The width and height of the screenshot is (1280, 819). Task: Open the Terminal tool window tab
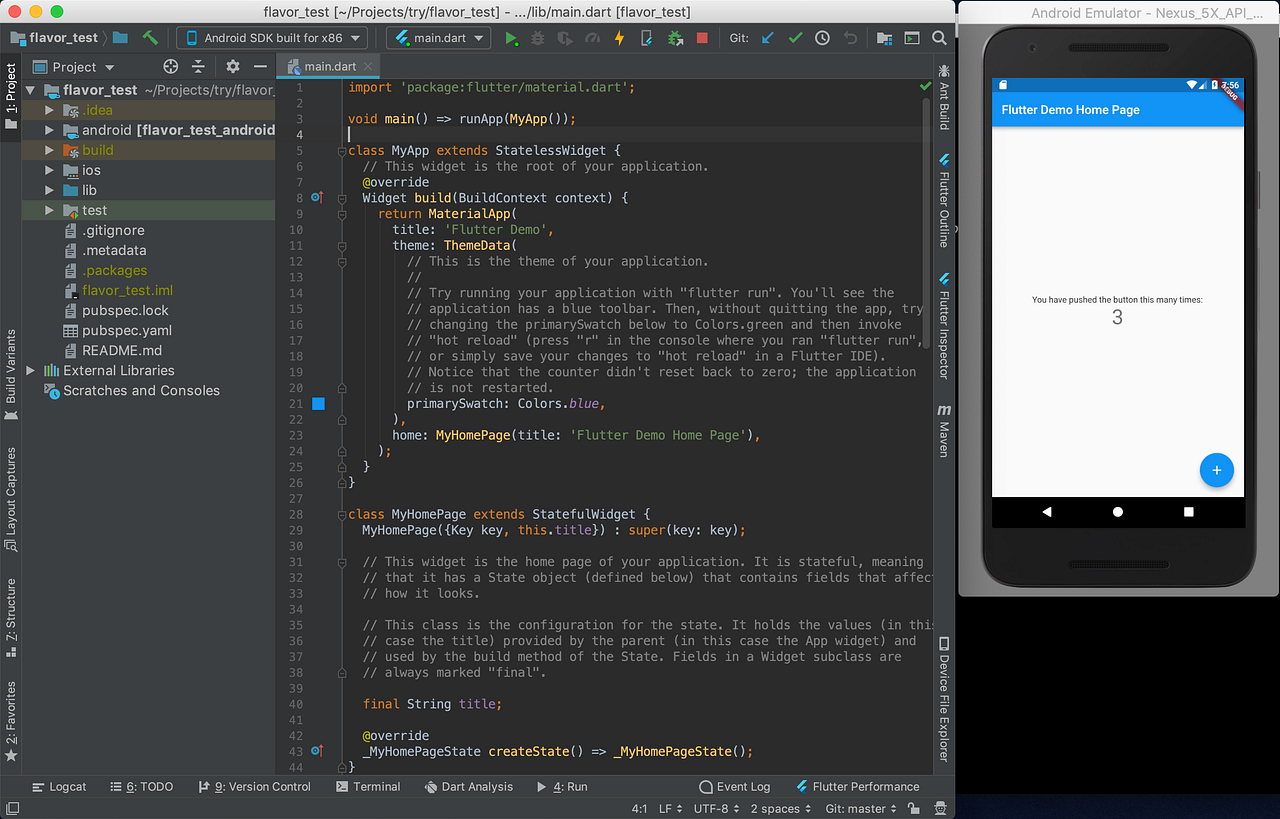(368, 786)
